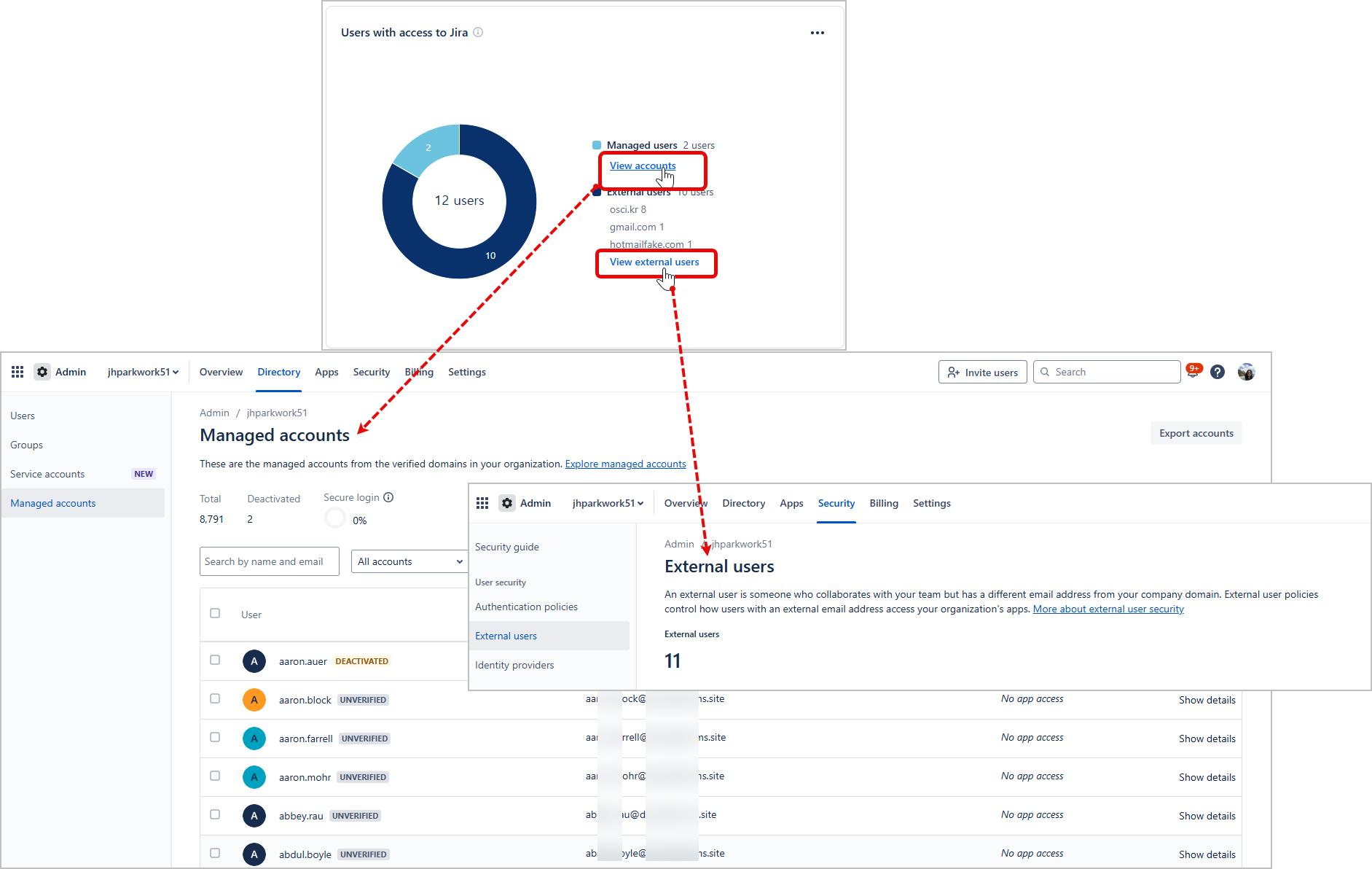Open Apps tab in the External users window
Image resolution: width=1372 pixels, height=869 pixels.
tap(791, 503)
